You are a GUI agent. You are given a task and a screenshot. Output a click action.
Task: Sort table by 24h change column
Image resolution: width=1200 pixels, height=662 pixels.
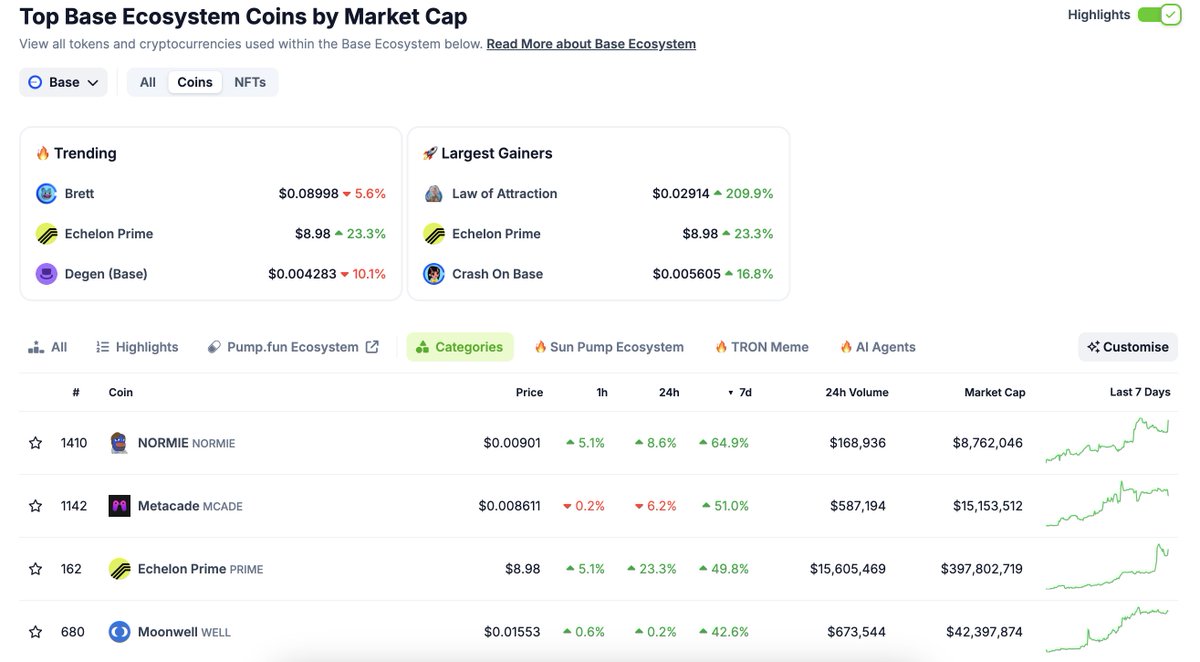click(669, 392)
